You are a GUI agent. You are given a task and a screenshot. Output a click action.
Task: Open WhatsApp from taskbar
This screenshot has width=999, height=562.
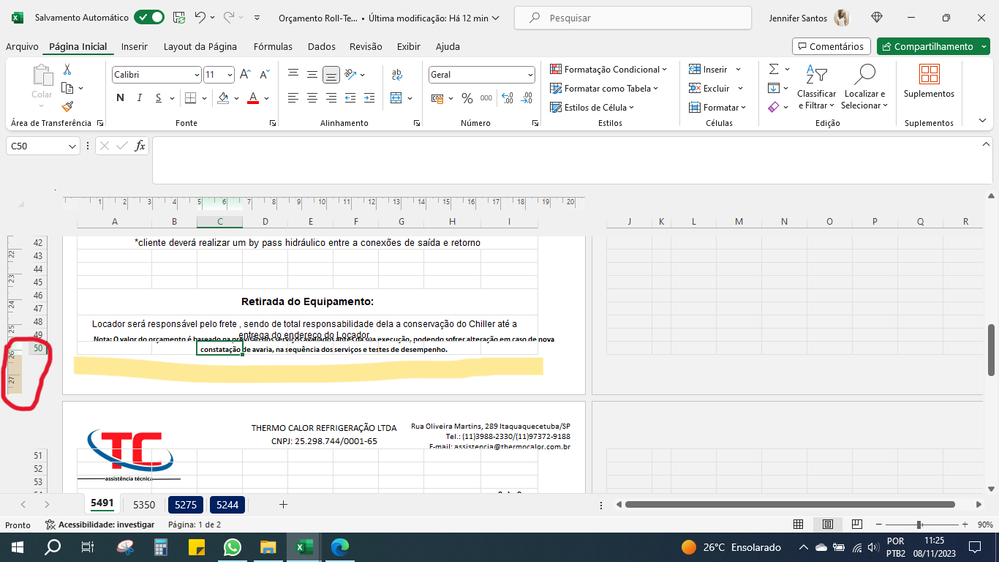233,547
